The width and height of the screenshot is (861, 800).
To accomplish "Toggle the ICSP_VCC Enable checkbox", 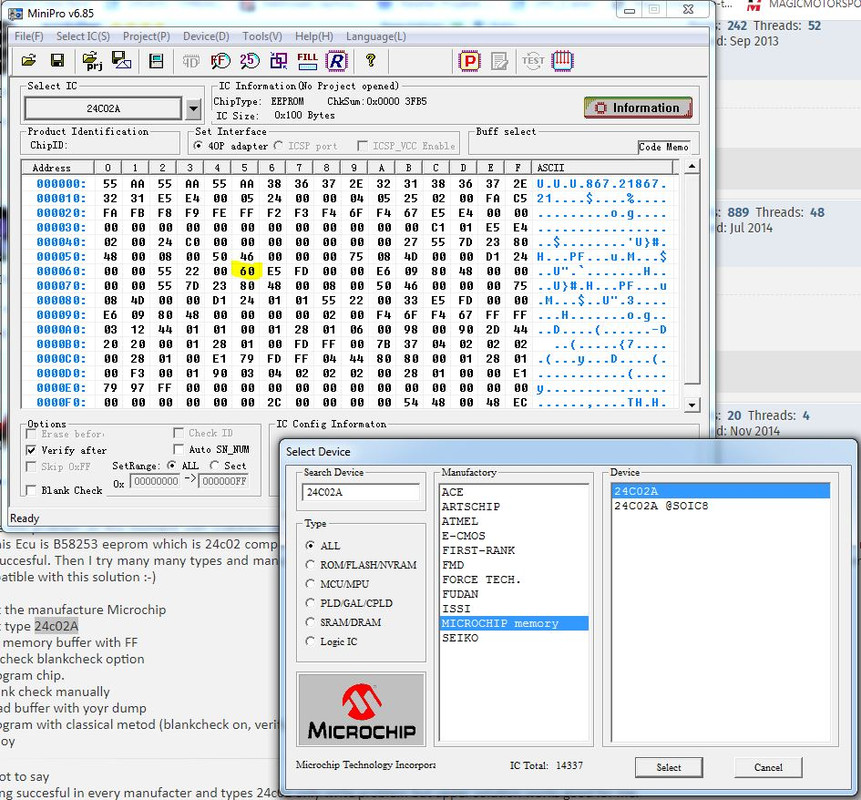I will pos(362,146).
